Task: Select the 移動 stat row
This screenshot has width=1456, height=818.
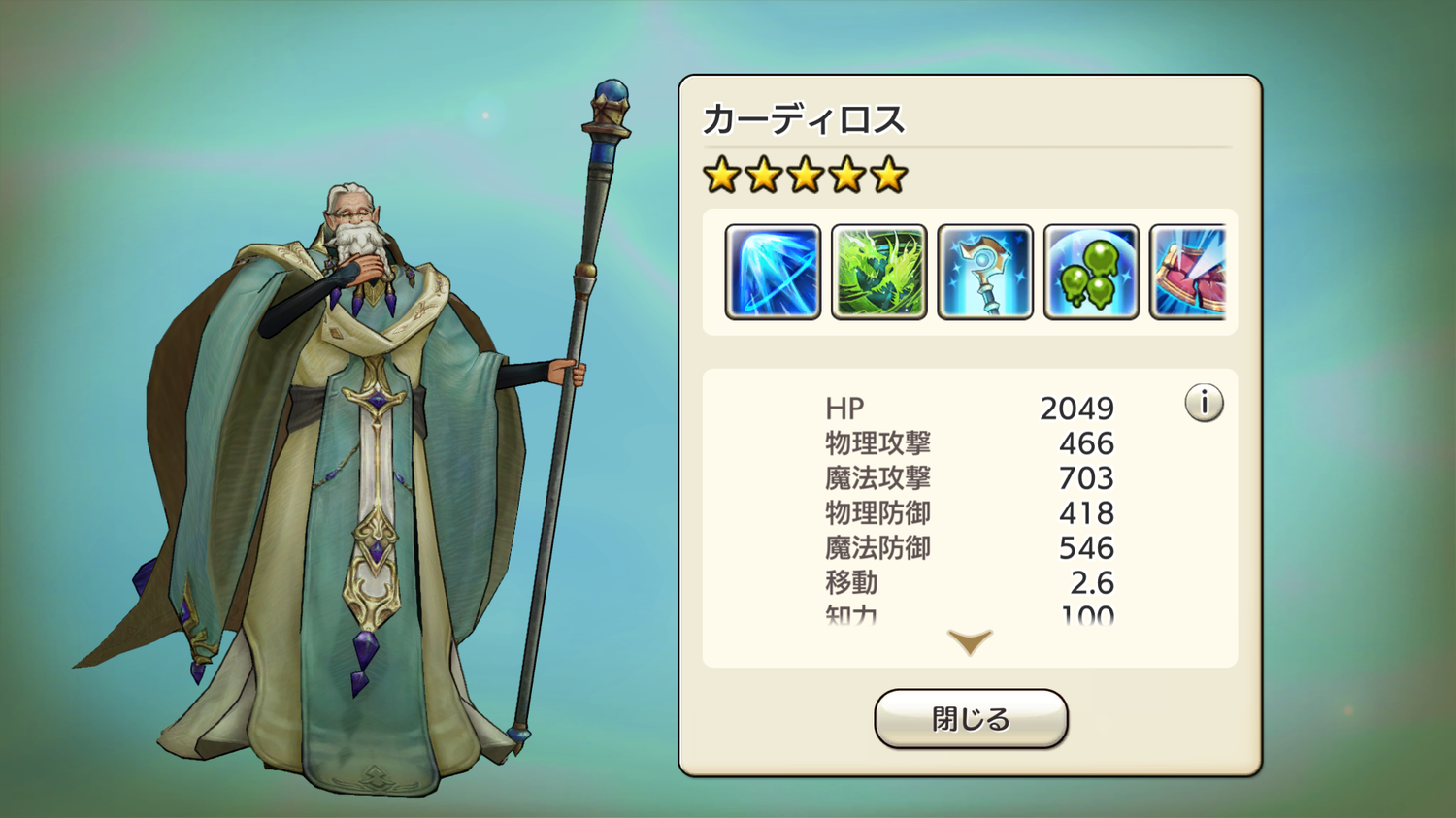Action: click(970, 583)
